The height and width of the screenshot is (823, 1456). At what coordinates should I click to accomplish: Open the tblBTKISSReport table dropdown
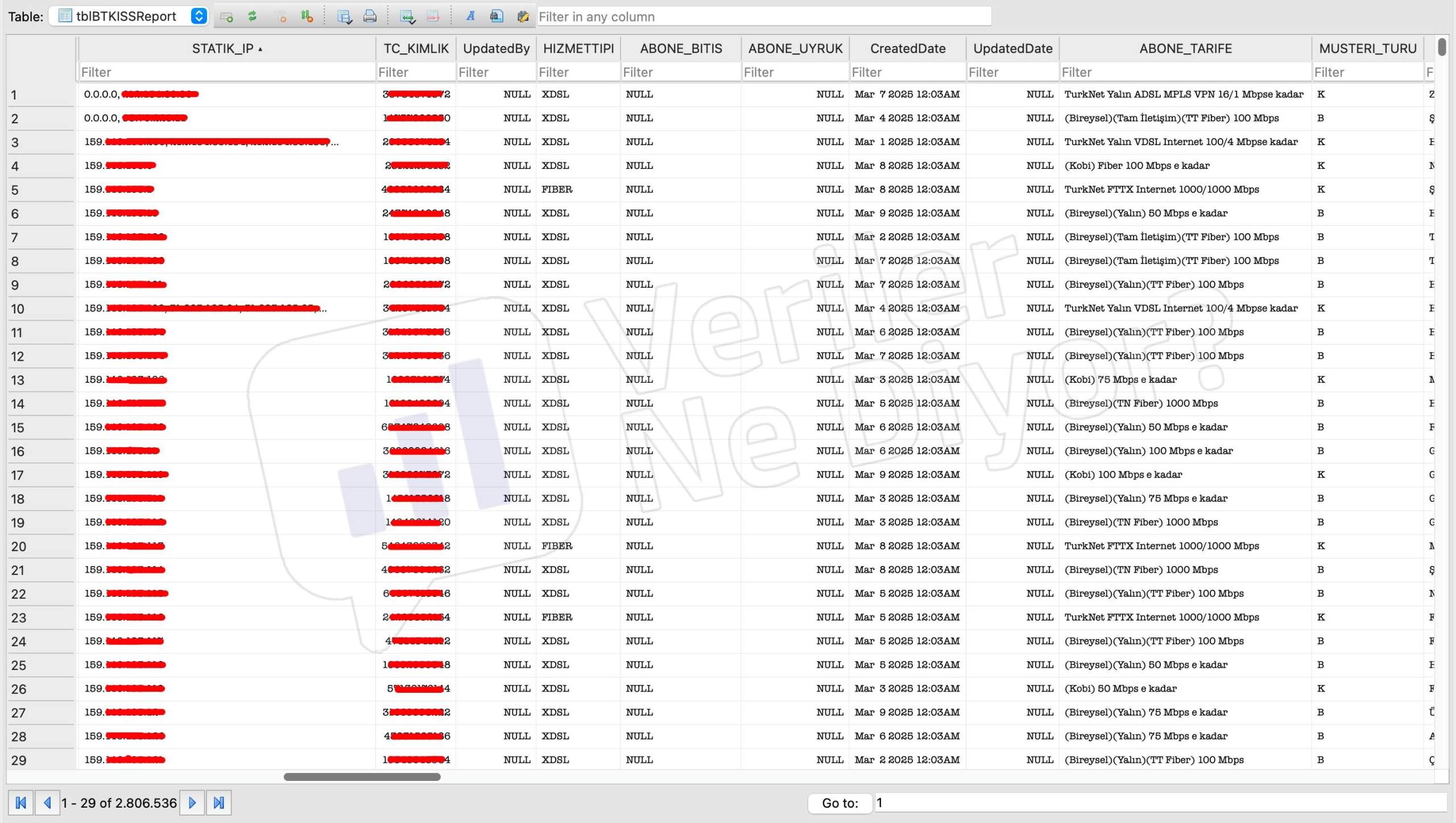click(198, 16)
